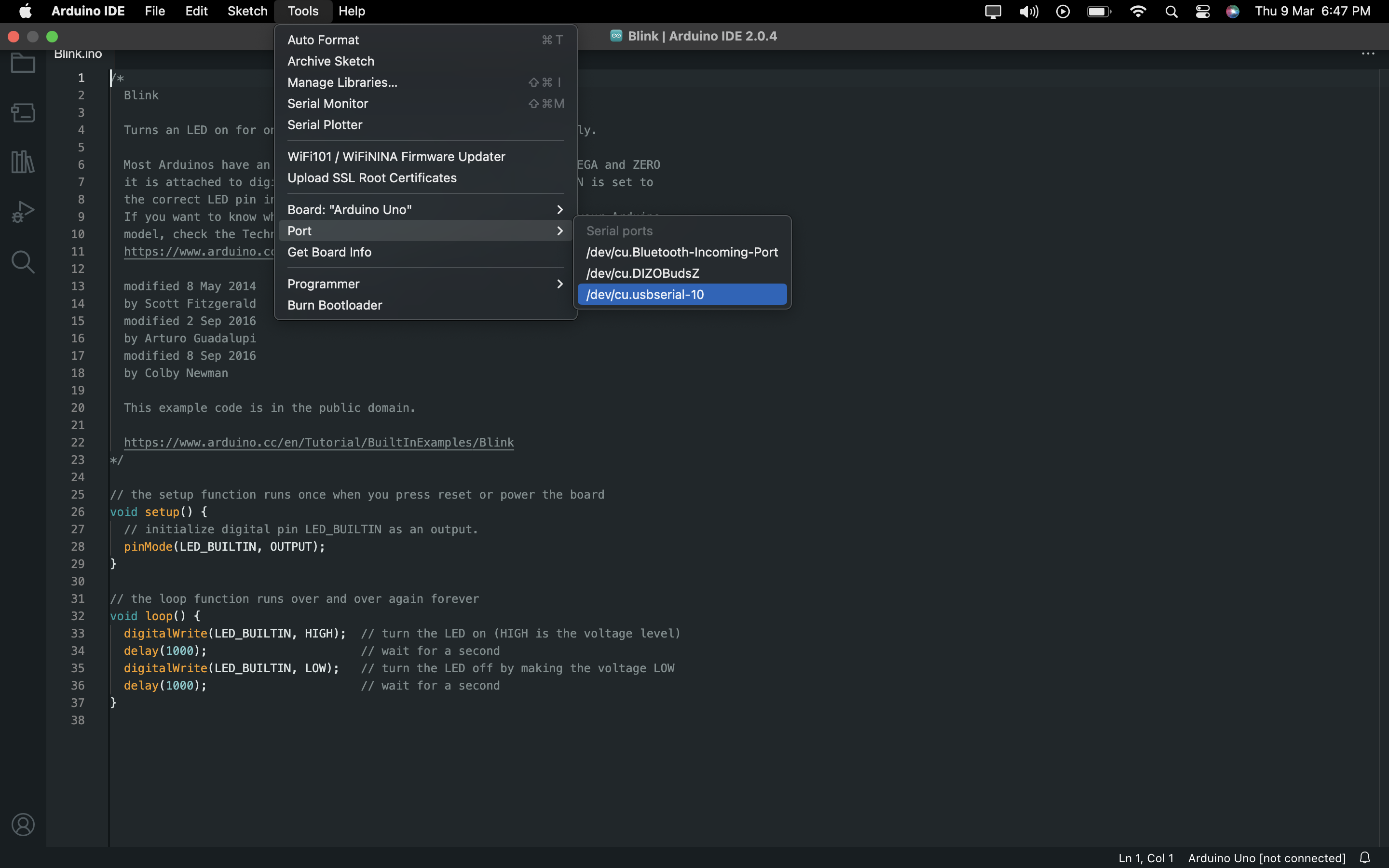Choose Serial Monitor from Tools menu
This screenshot has width=1389, height=868.
tap(328, 103)
